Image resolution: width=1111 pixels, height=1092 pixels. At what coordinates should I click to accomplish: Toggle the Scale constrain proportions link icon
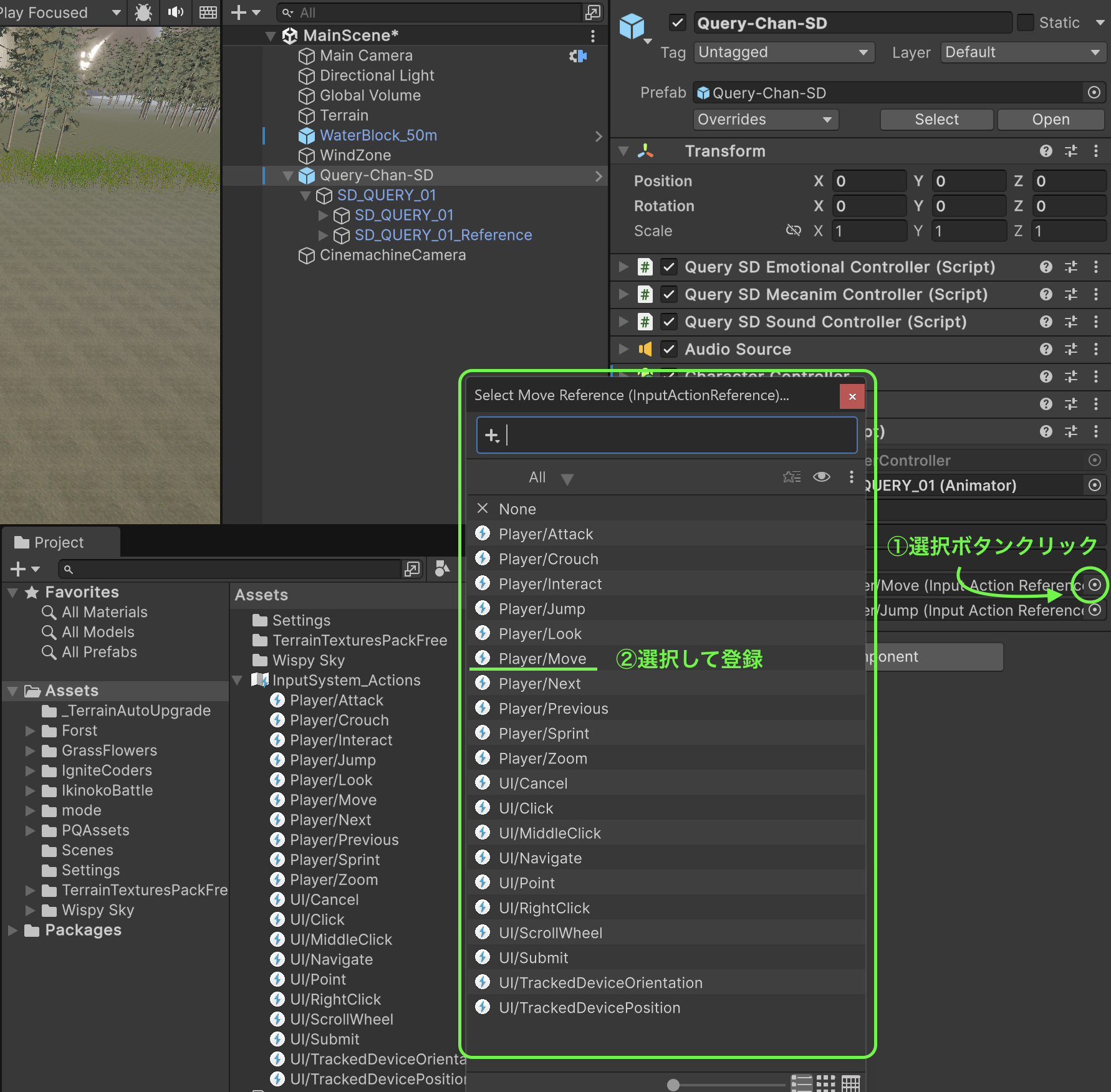(x=793, y=231)
